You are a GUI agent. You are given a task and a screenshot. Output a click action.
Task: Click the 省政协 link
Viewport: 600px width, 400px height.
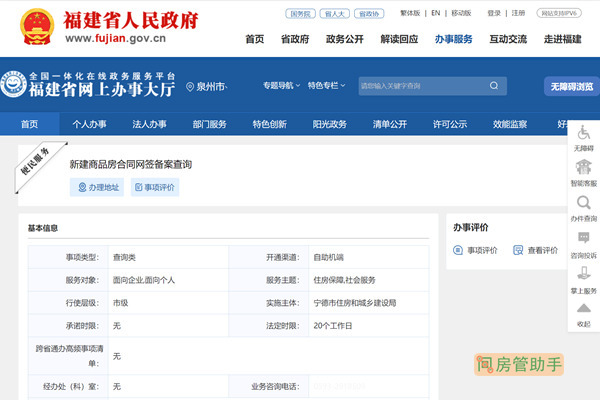[369, 14]
